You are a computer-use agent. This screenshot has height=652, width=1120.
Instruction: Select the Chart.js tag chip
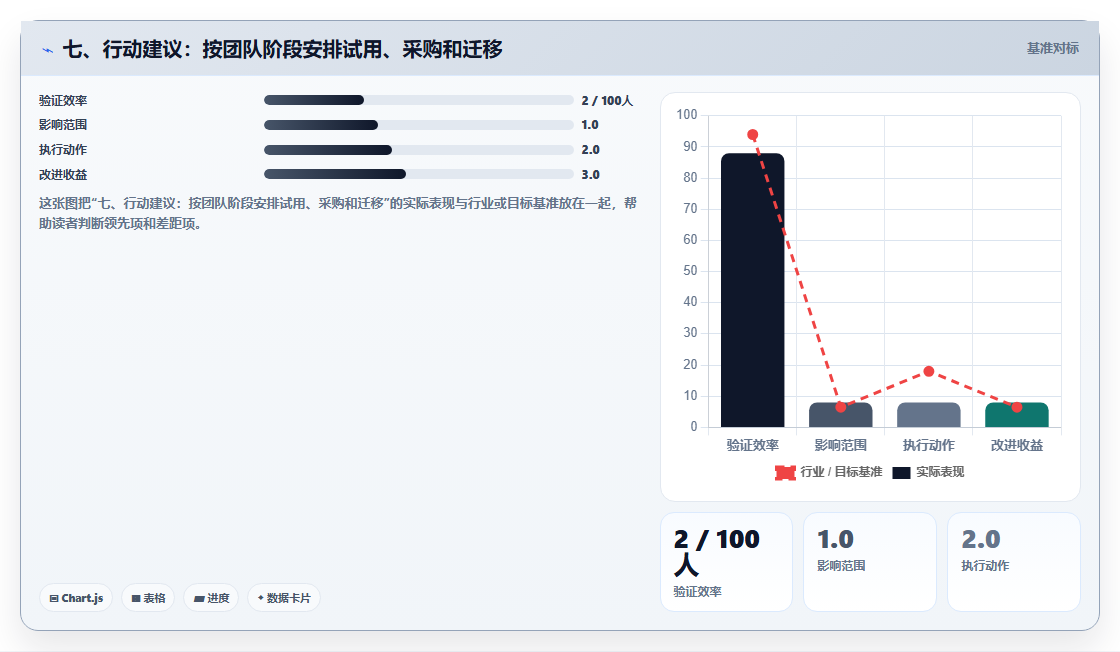[x=76, y=598]
